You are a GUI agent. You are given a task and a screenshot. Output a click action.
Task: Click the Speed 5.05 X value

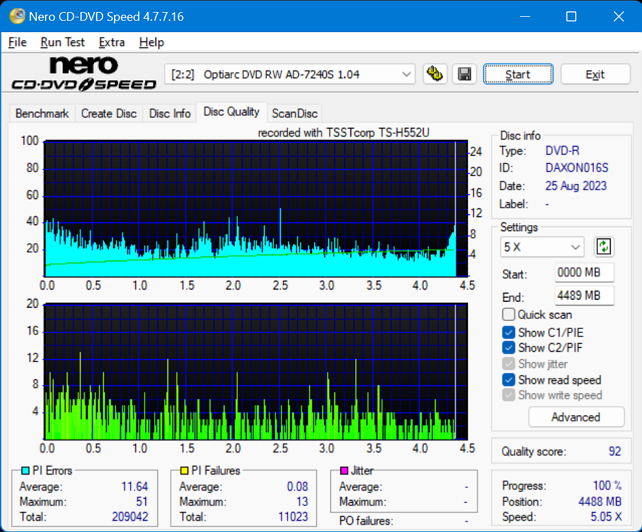pos(606,517)
